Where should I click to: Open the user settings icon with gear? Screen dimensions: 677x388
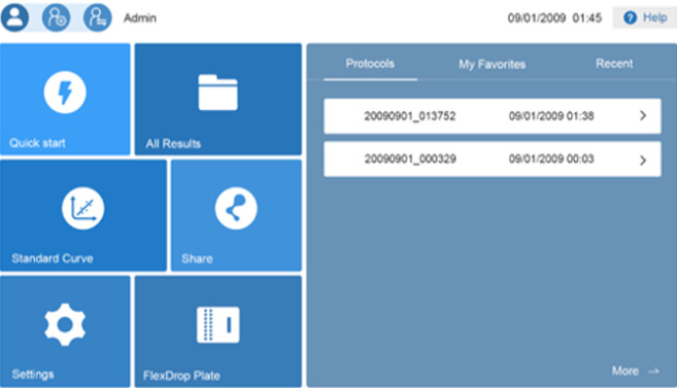[56, 18]
